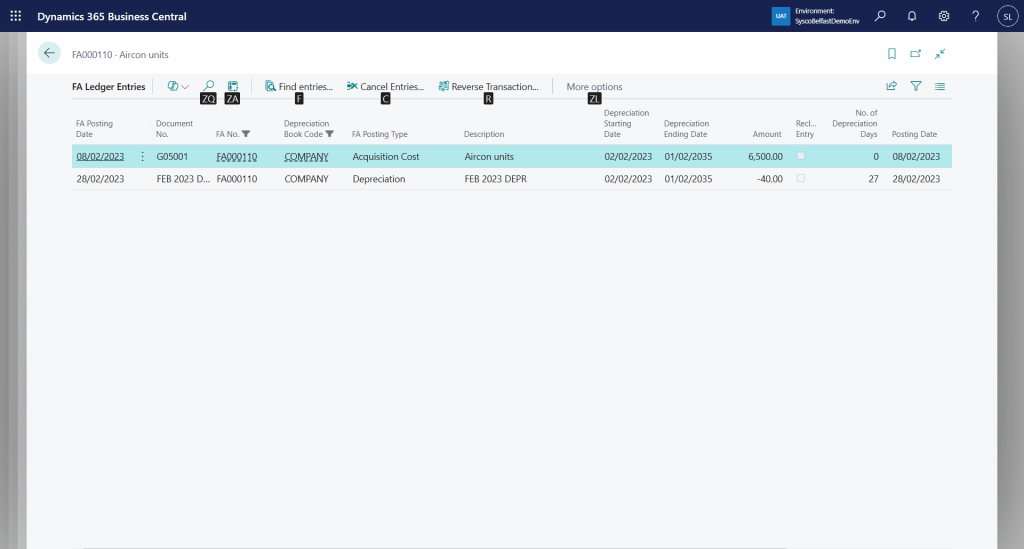Click the Find entries button
The image size is (1024, 549).
point(298,87)
